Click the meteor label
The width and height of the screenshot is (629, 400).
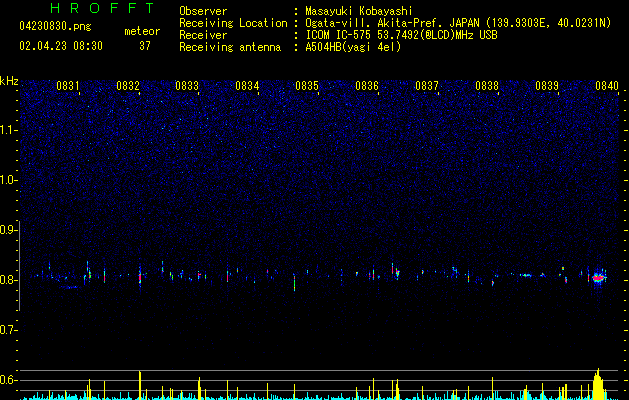142,31
